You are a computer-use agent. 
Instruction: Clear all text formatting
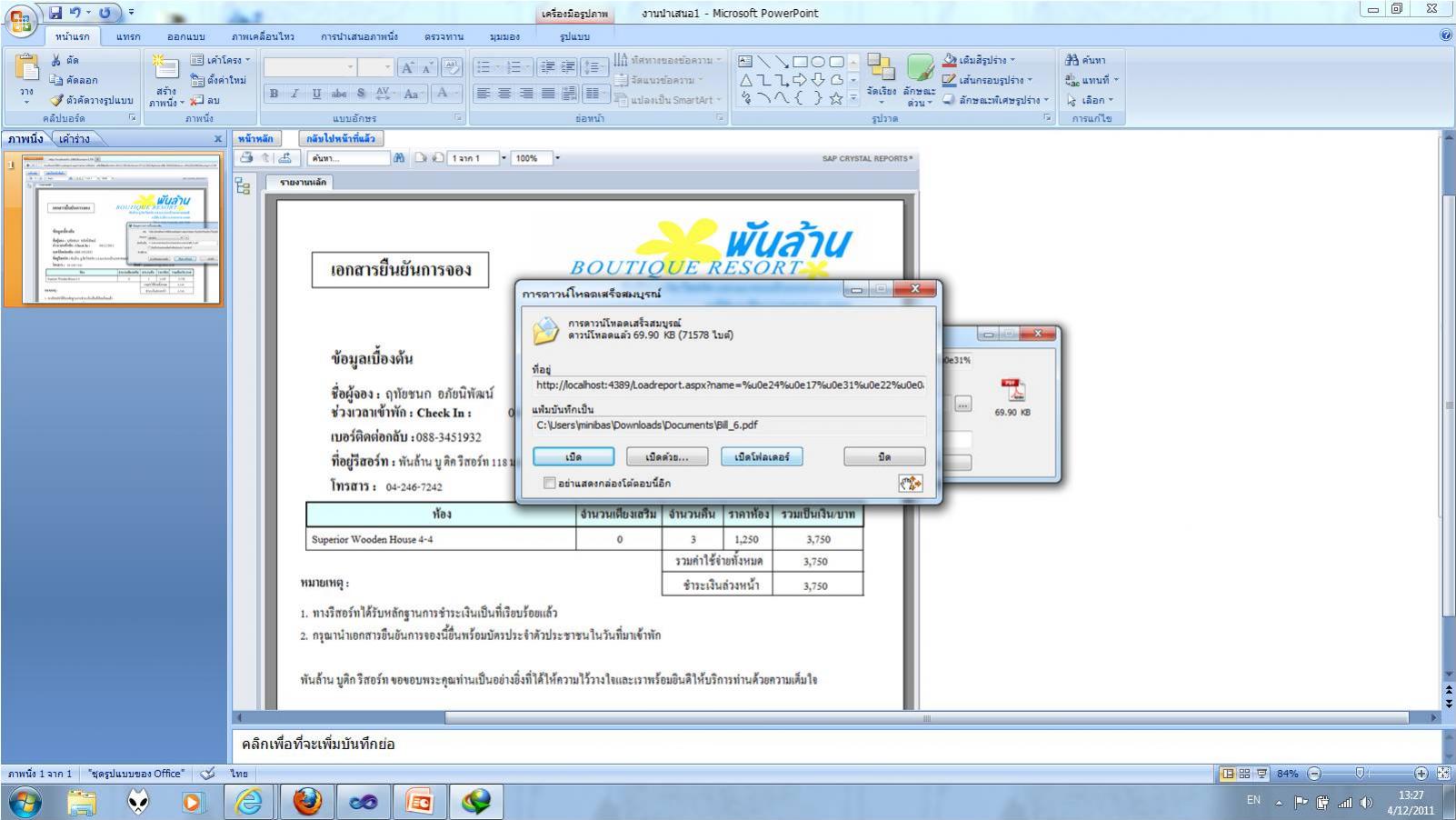click(x=452, y=68)
